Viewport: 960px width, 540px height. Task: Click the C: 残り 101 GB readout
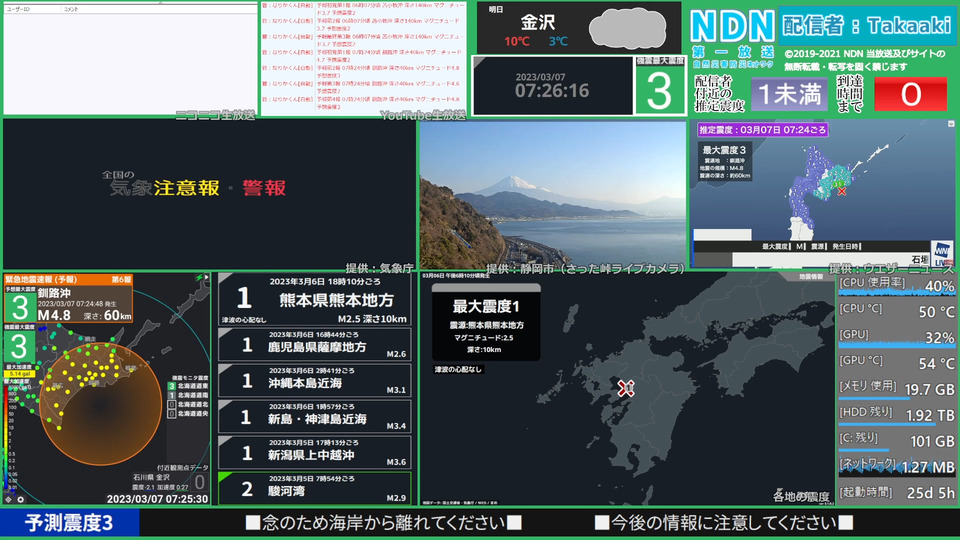(897, 441)
